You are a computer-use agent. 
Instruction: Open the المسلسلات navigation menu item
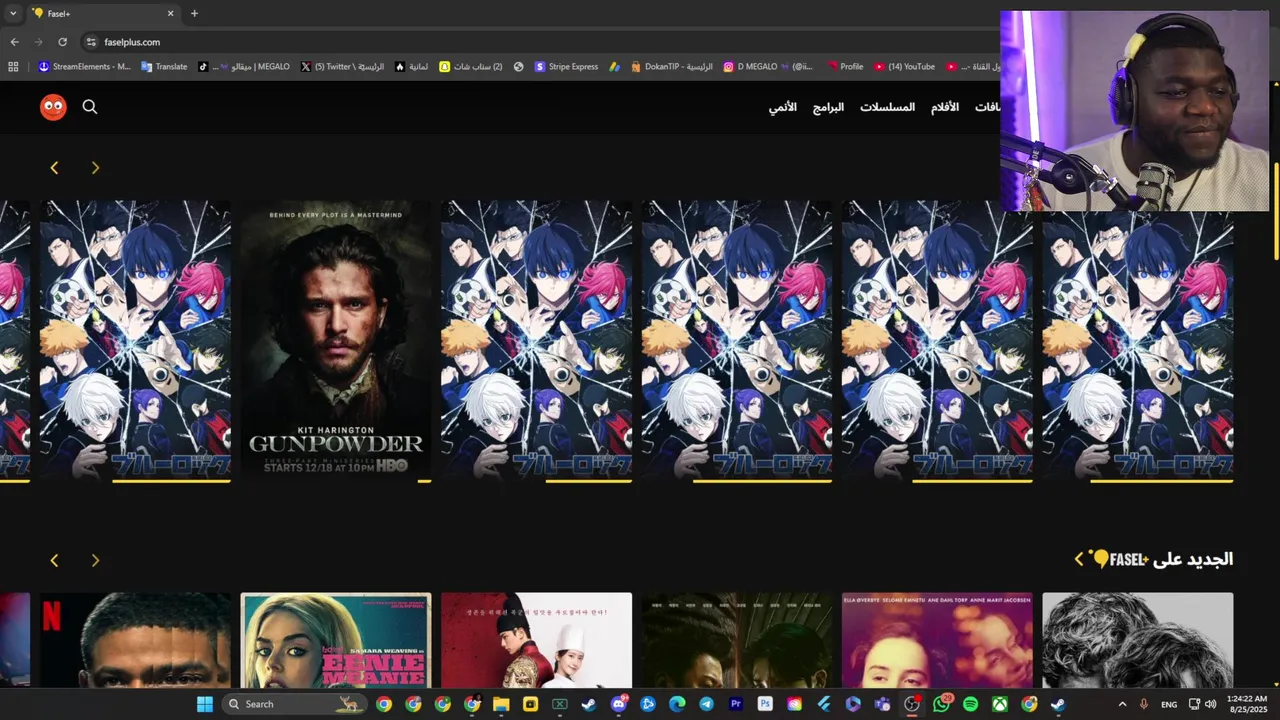point(887,107)
